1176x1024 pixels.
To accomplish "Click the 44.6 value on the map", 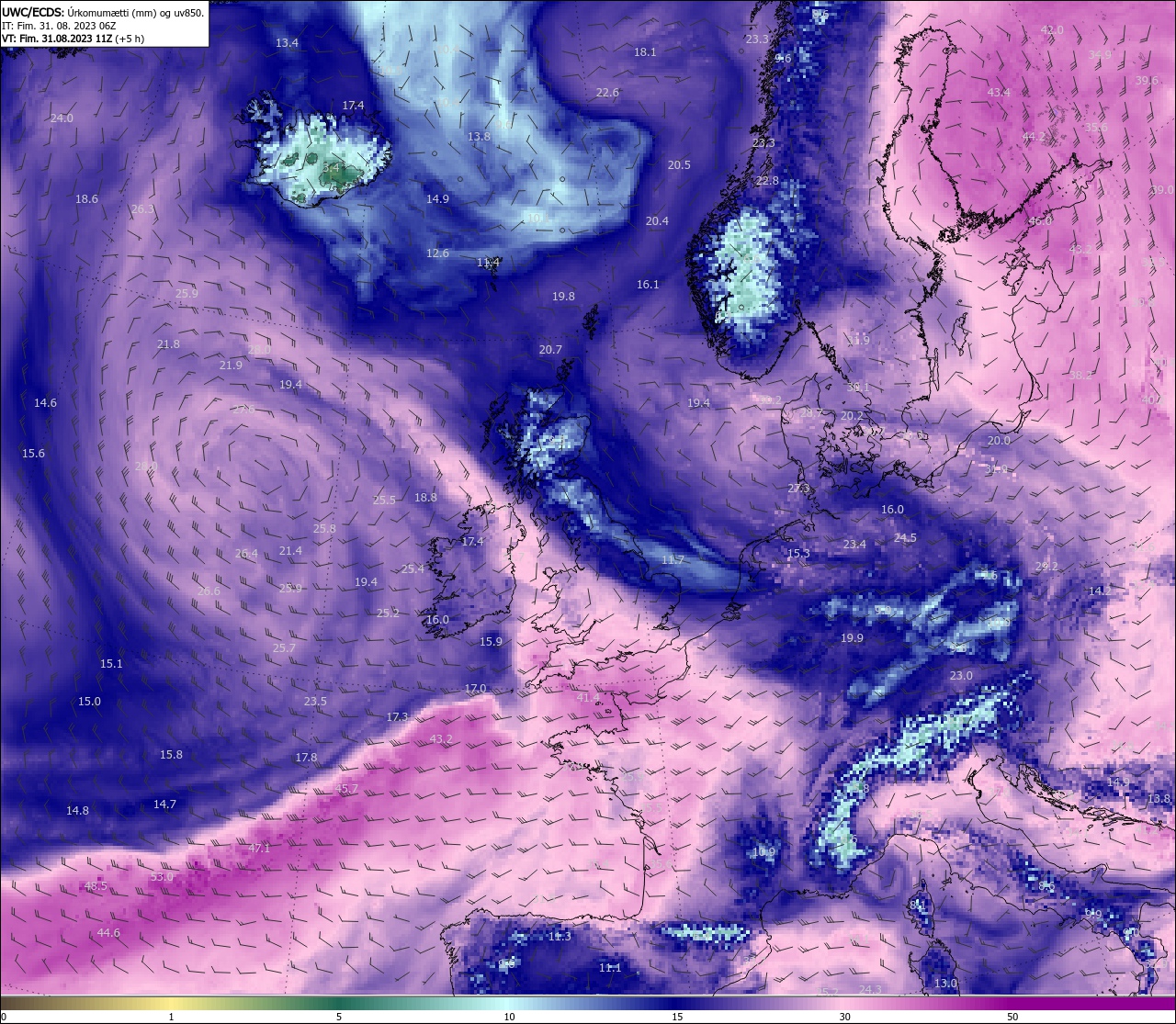I will click(x=108, y=933).
